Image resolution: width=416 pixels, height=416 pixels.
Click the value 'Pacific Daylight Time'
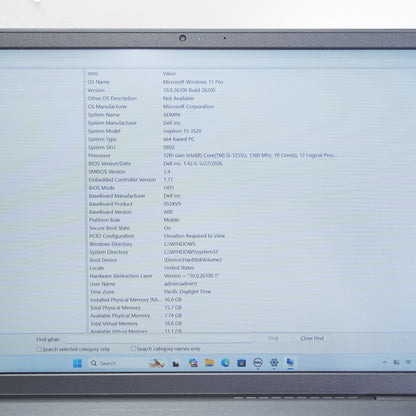[188, 292]
